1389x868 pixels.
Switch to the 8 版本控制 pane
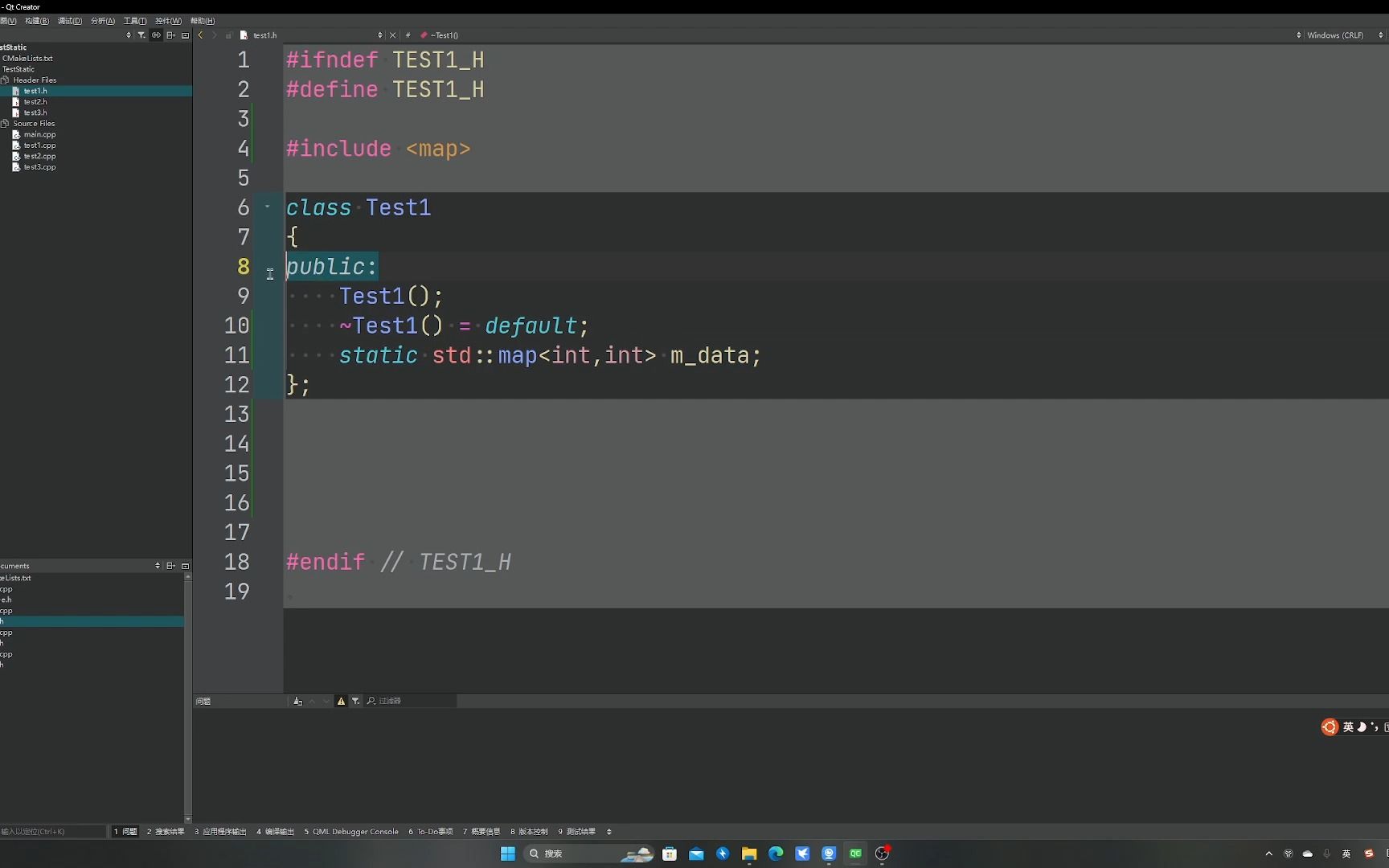(529, 831)
